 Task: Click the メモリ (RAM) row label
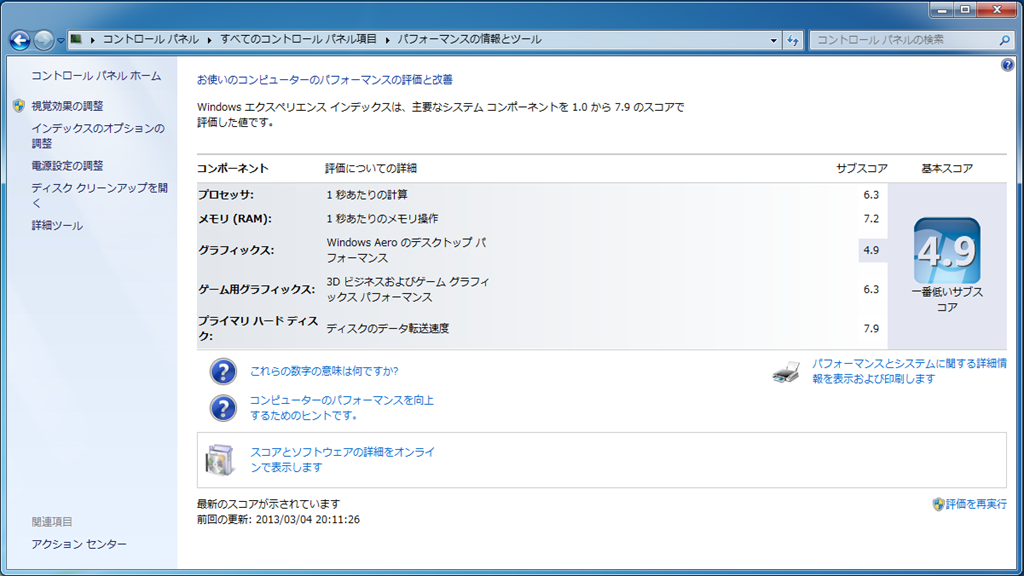point(235,219)
